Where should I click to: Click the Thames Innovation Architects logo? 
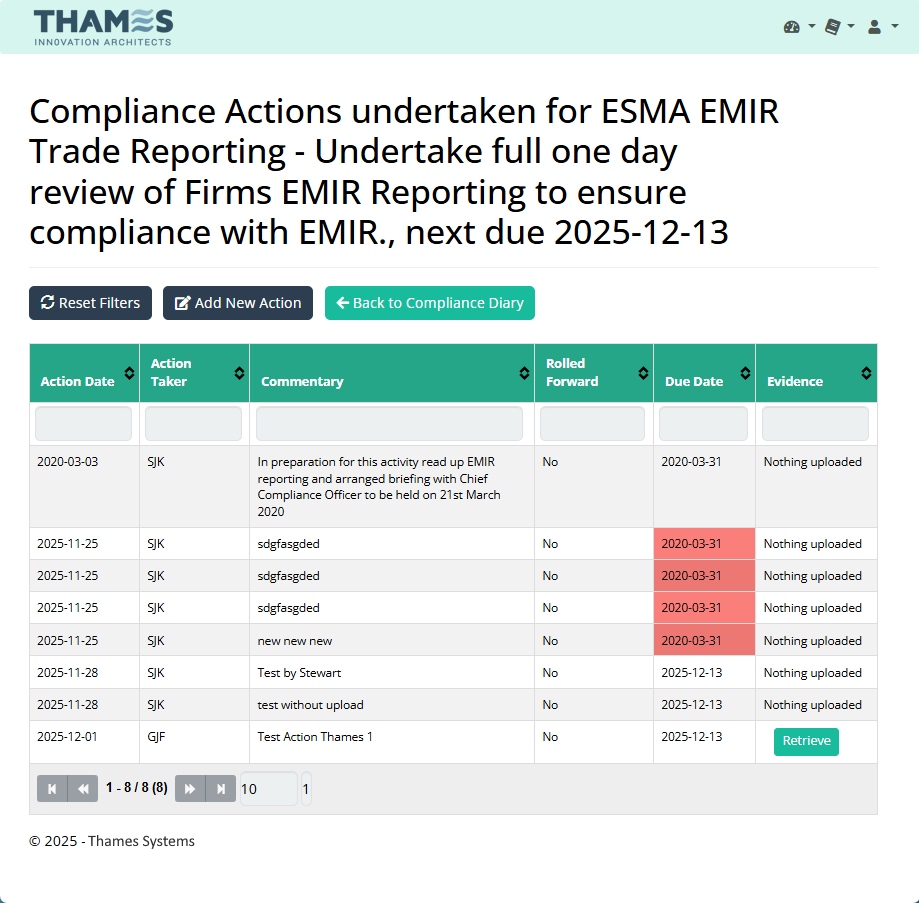point(103,27)
